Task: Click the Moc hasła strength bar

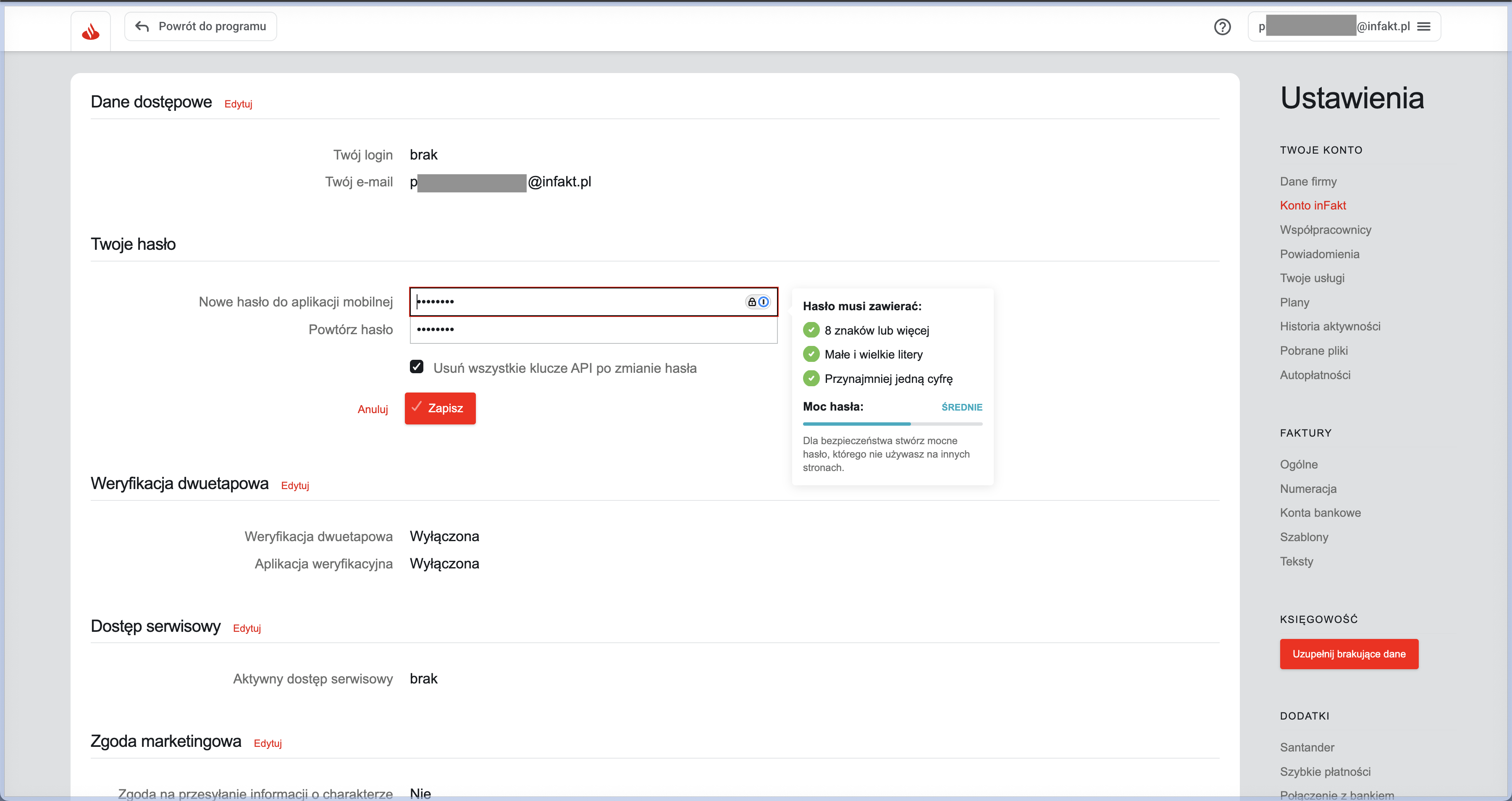Action: (892, 424)
